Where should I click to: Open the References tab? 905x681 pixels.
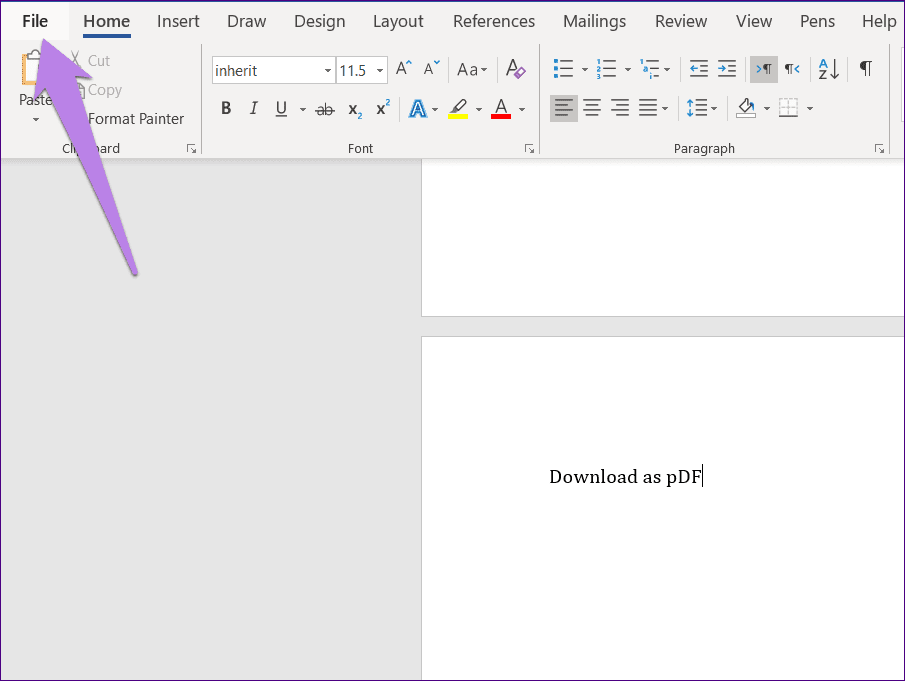[x=493, y=21]
